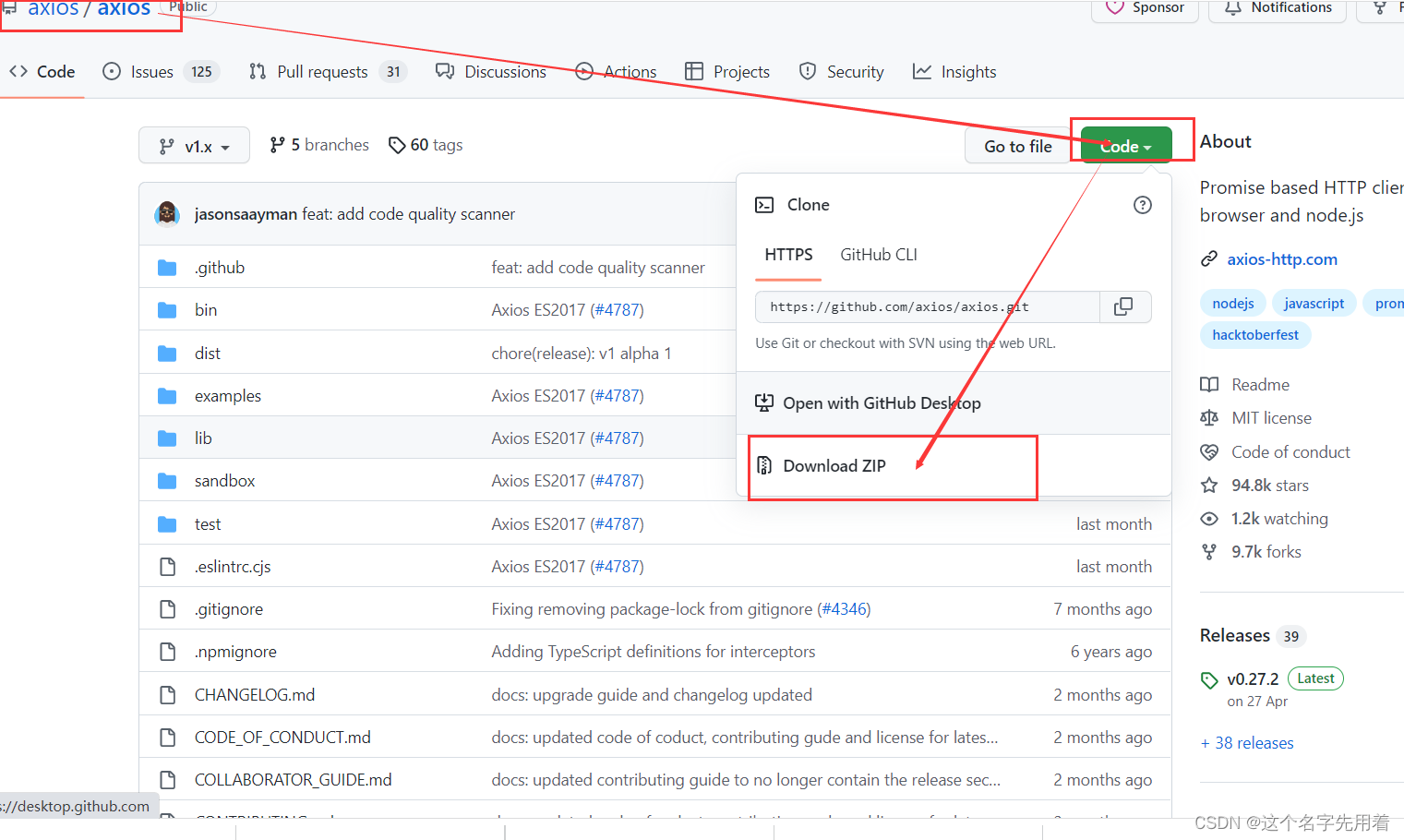Copy the HTTPS clone URL
The height and width of the screenshot is (840, 1404).
(x=1123, y=306)
